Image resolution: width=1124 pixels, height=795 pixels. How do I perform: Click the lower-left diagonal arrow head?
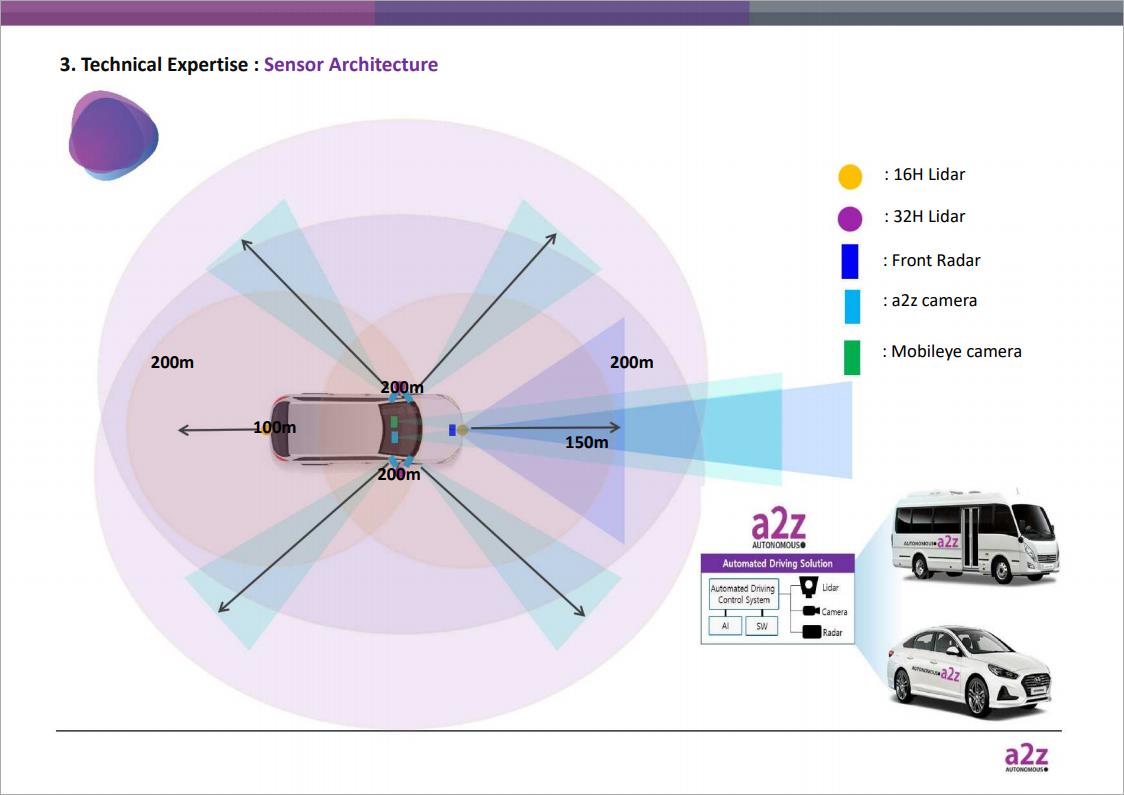(223, 607)
